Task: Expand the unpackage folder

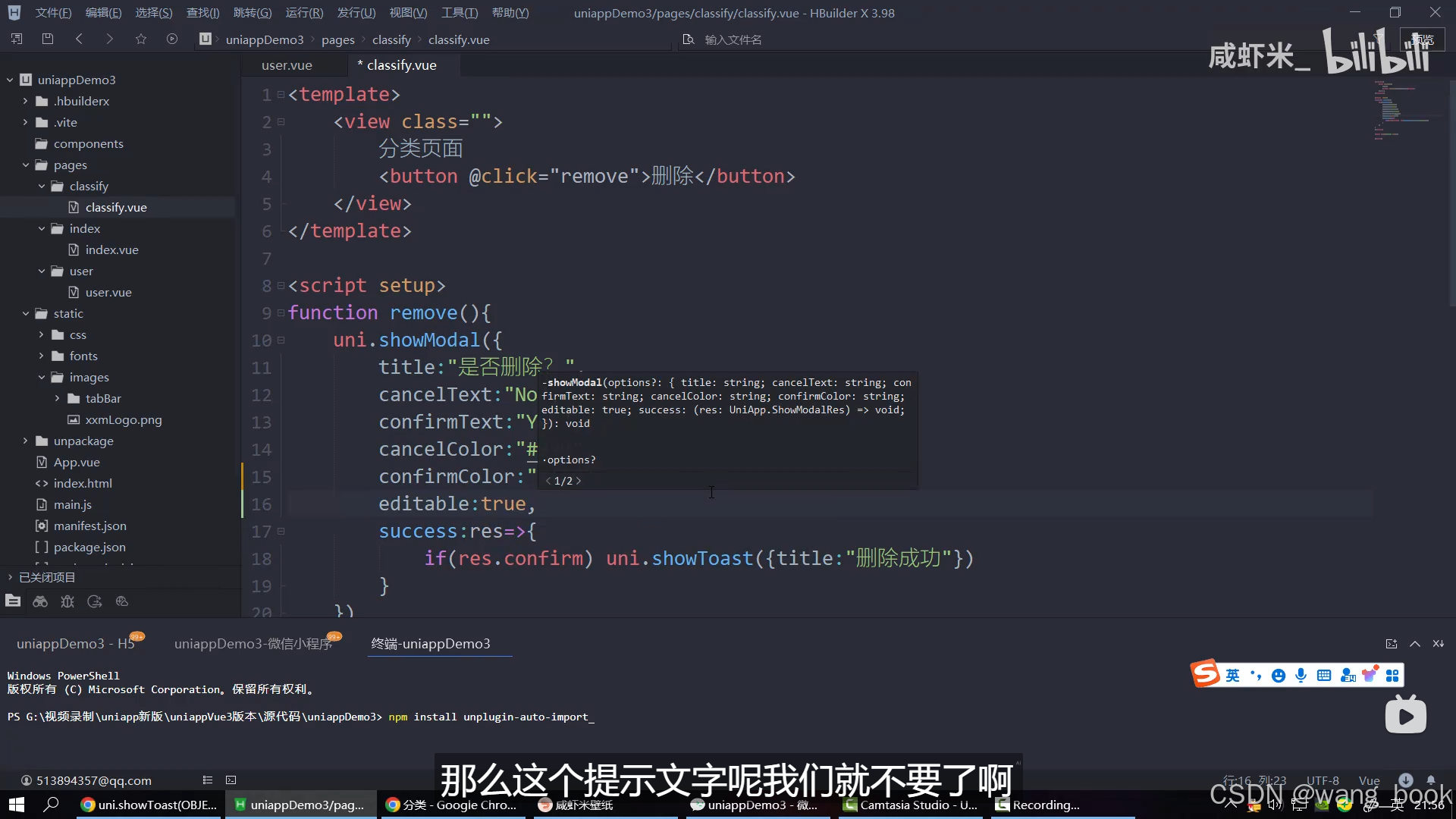Action: (25, 441)
